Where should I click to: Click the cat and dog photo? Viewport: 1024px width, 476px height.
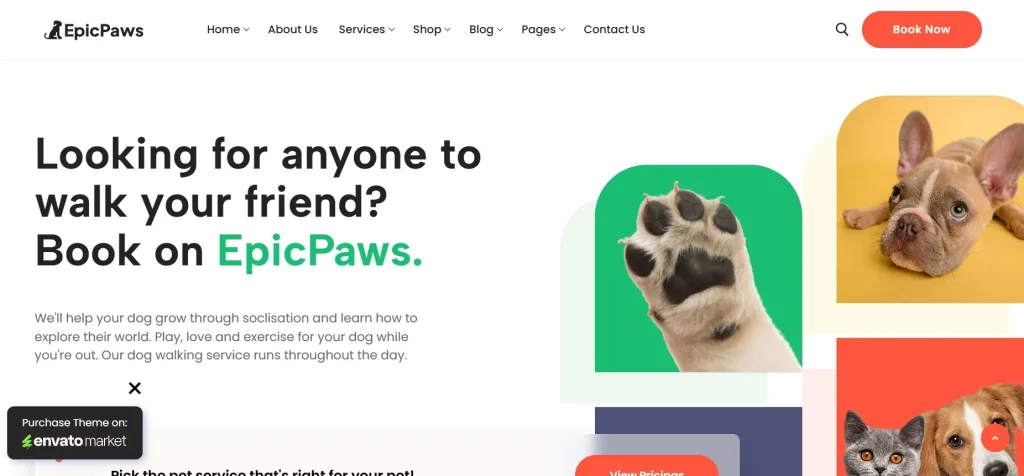coord(930,407)
